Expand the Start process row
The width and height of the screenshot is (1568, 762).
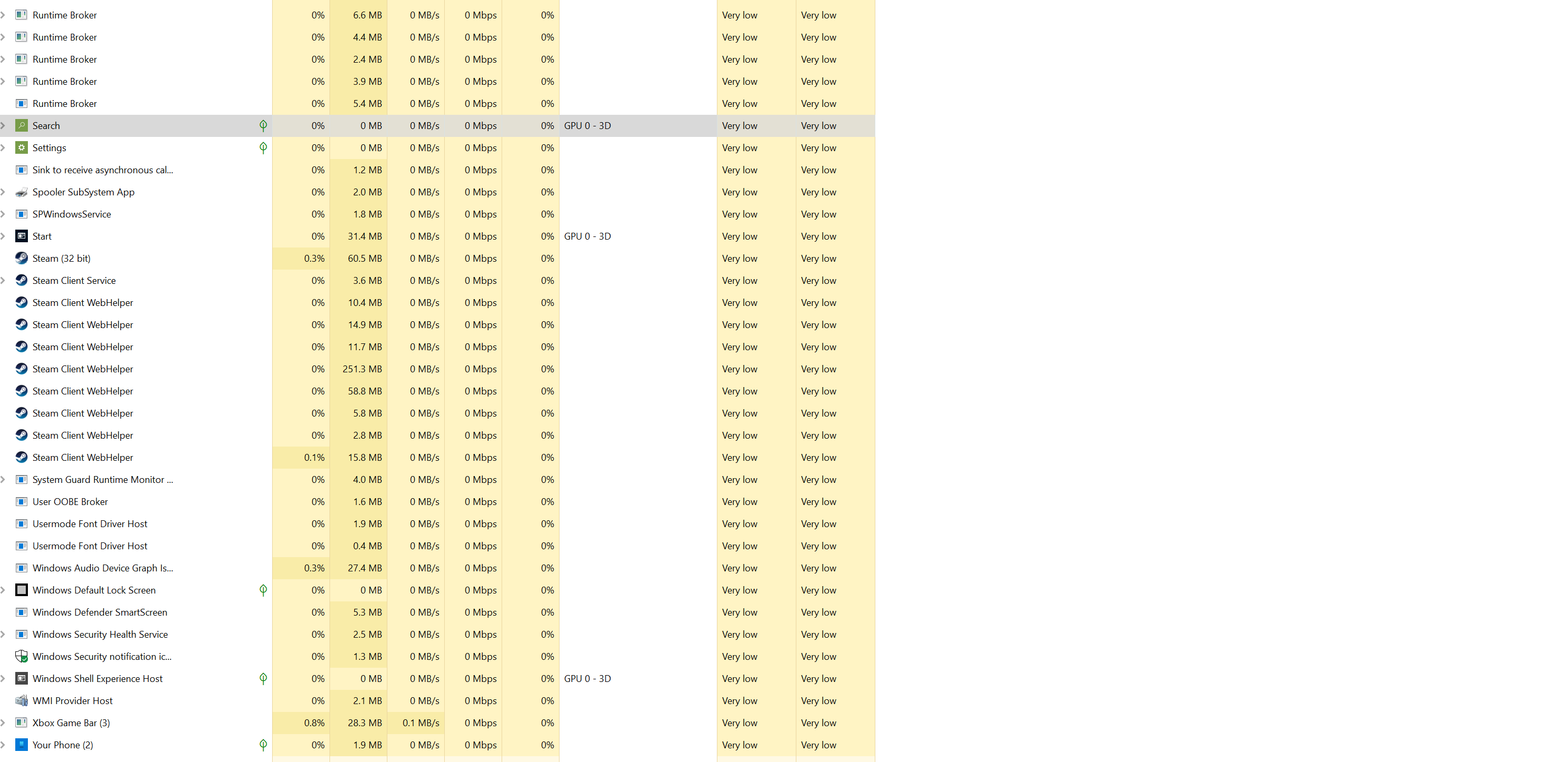(3, 236)
